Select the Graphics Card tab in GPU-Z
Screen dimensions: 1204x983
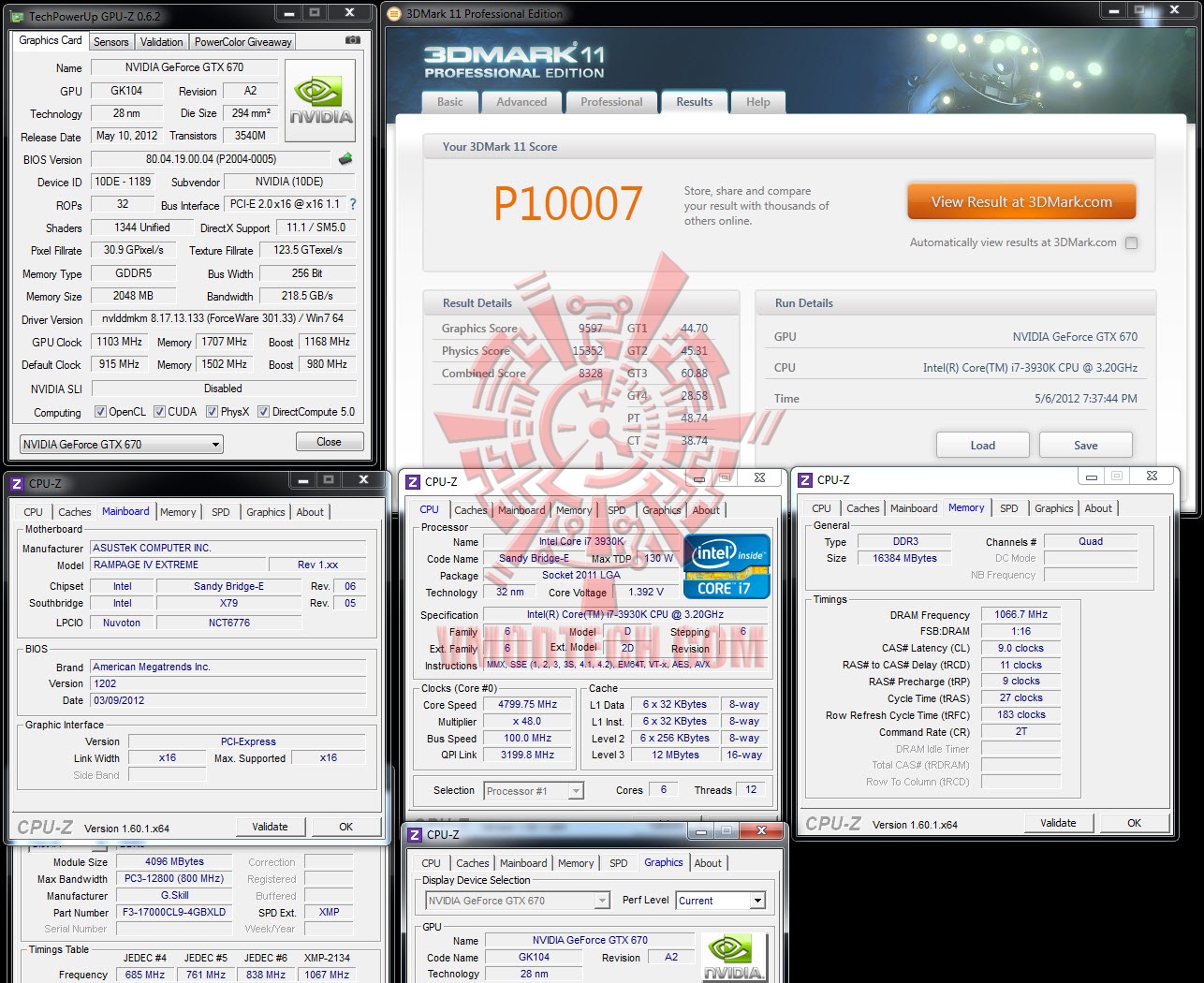point(51,40)
